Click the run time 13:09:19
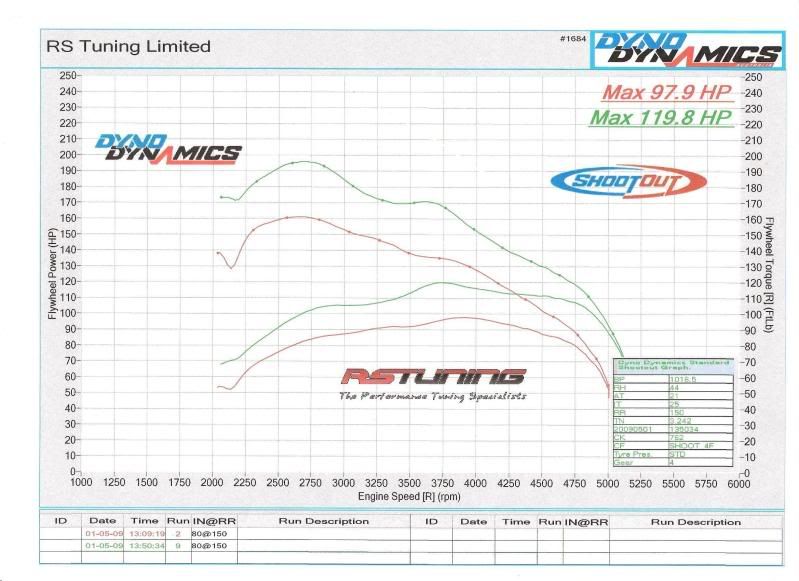The image size is (799, 581). click(x=147, y=534)
